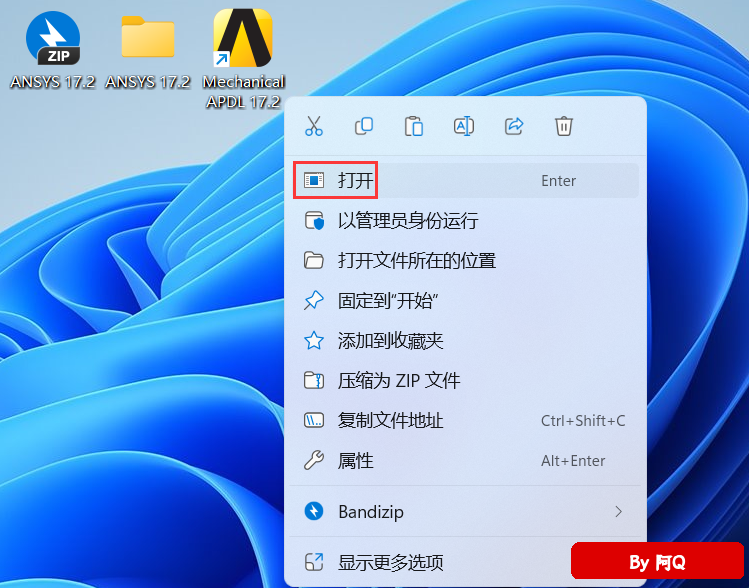This screenshot has height=588, width=749.
Task: Open the Bandizip menu entry
Action: coord(464,512)
